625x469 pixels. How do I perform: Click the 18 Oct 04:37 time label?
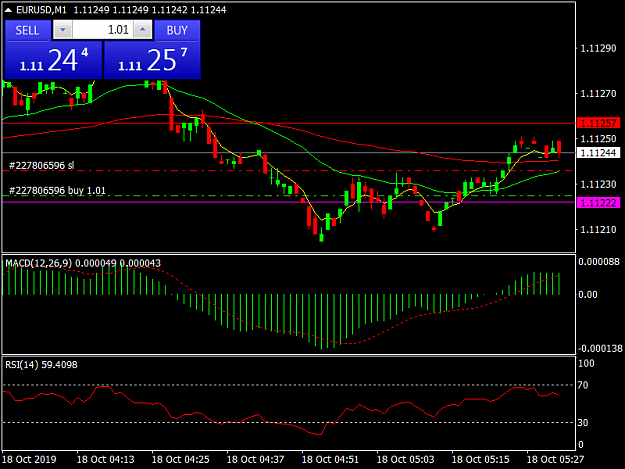[x=256, y=459]
